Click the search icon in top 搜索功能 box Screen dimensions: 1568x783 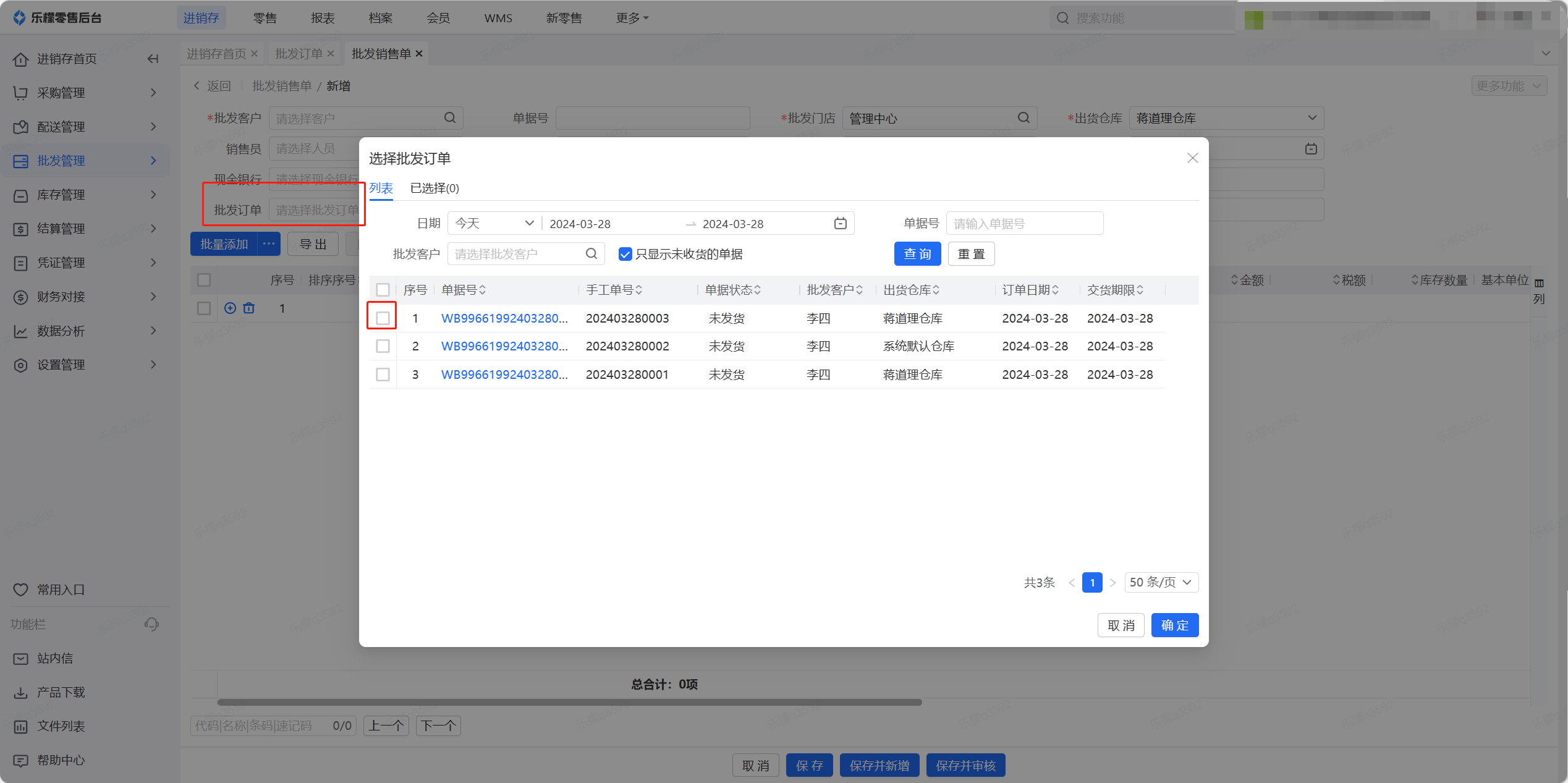click(1062, 18)
